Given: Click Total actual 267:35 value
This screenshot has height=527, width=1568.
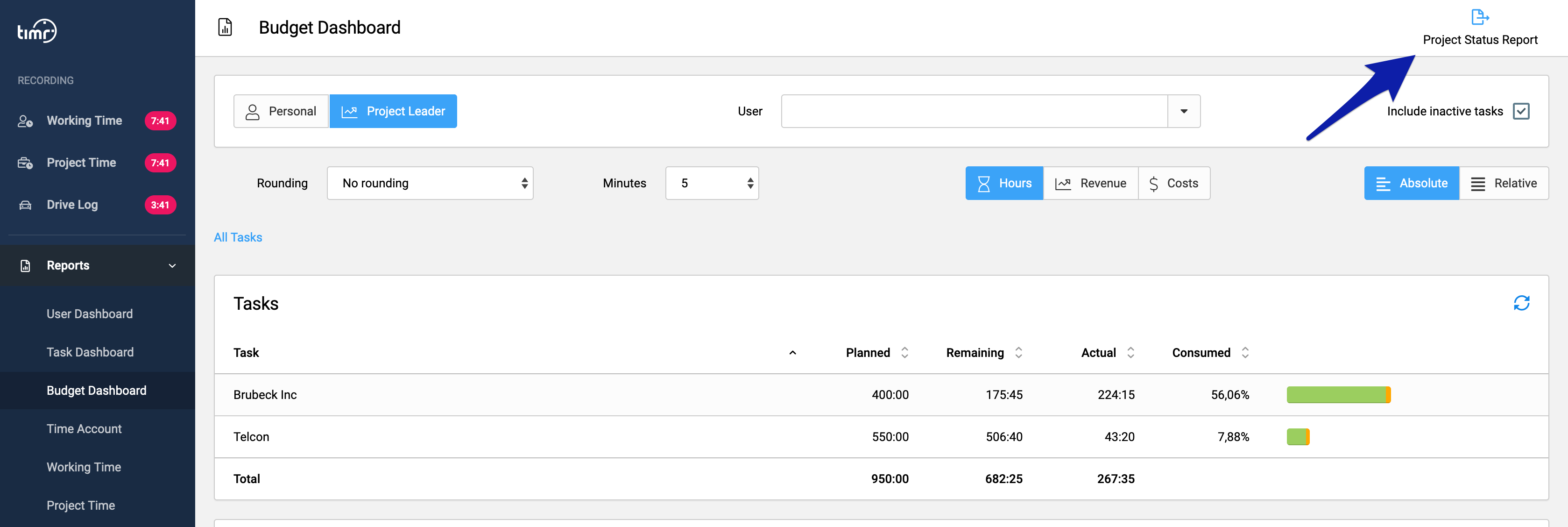Looking at the screenshot, I should (x=1116, y=479).
